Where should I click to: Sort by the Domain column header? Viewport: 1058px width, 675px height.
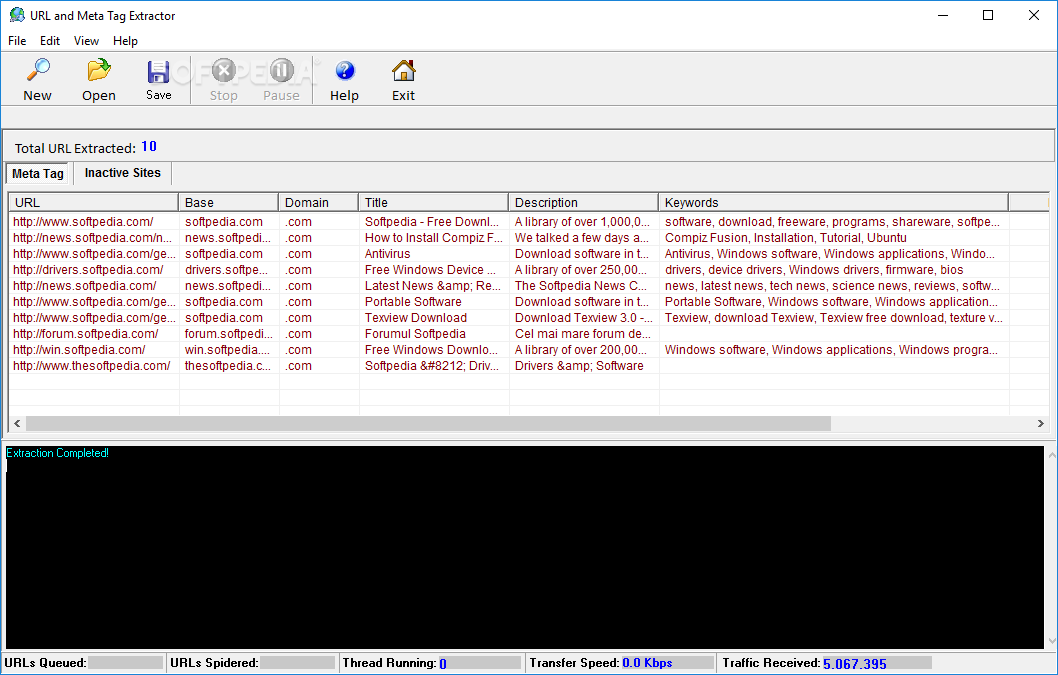318,202
